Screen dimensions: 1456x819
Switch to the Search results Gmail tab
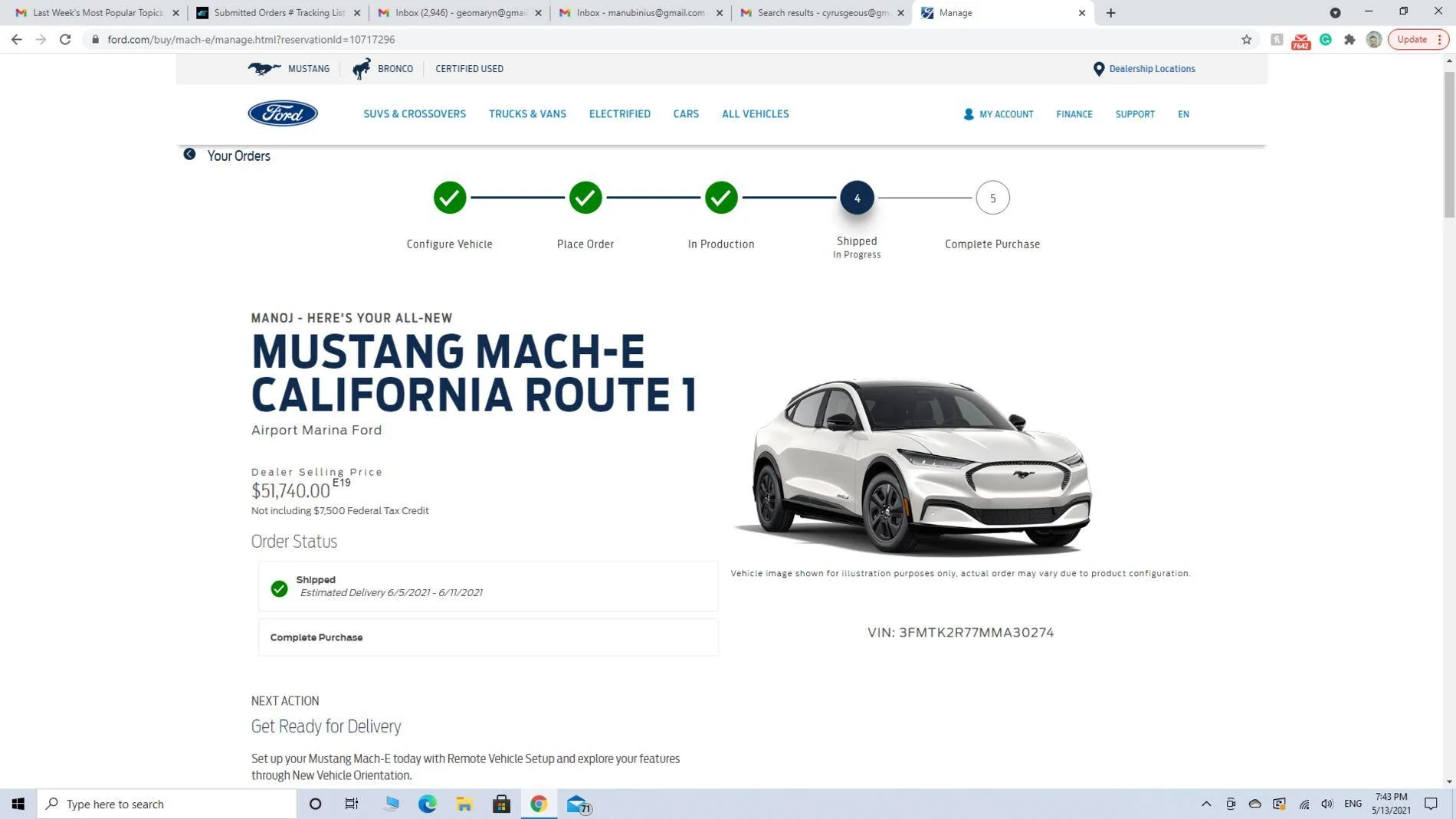tap(823, 13)
